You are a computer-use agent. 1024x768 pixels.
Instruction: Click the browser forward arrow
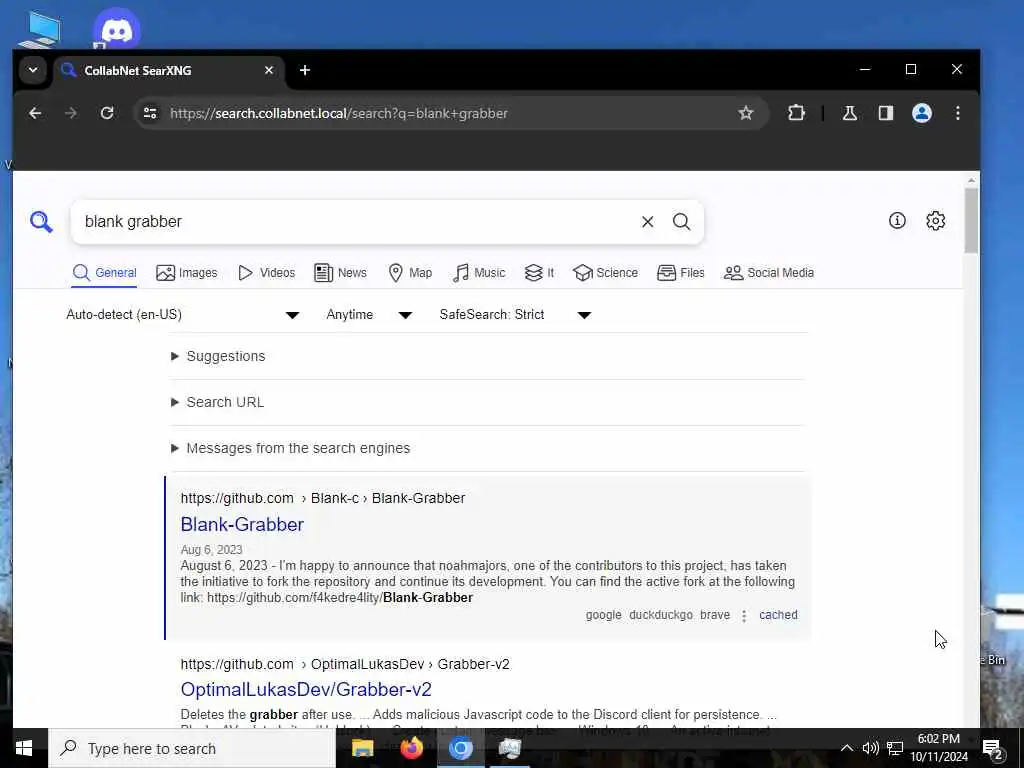[71, 113]
